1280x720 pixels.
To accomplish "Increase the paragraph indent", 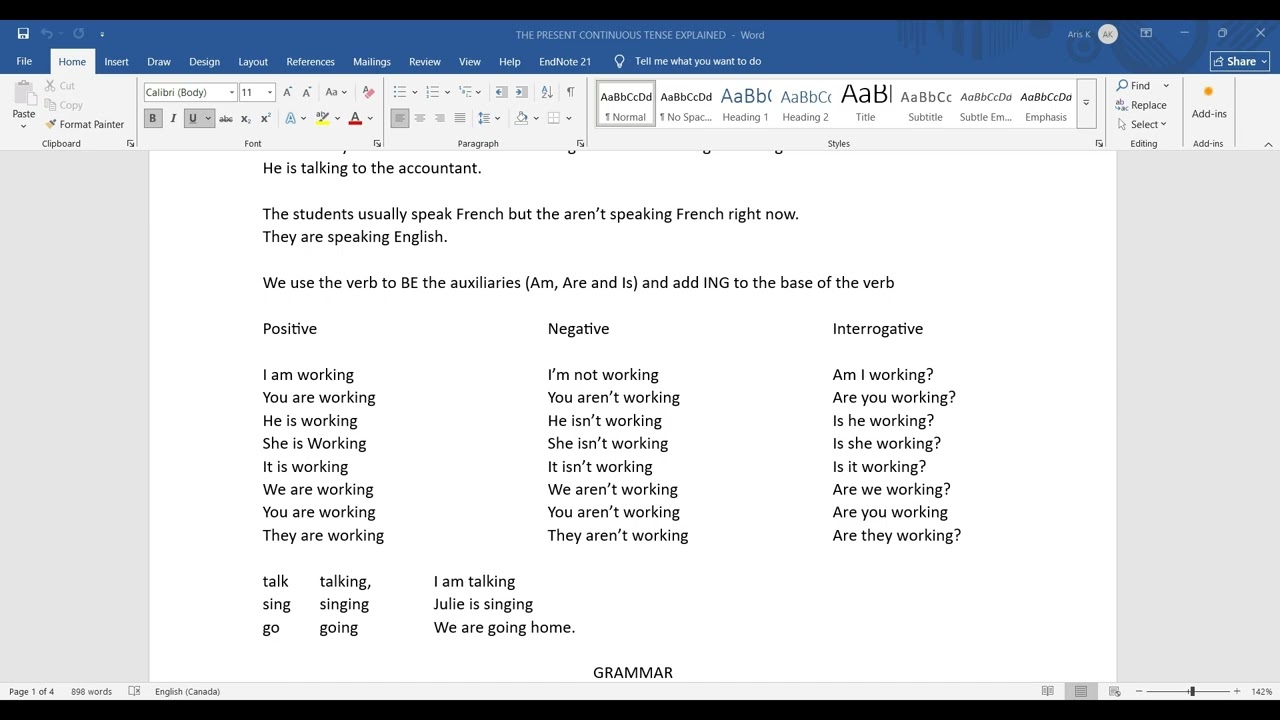I will 521,92.
